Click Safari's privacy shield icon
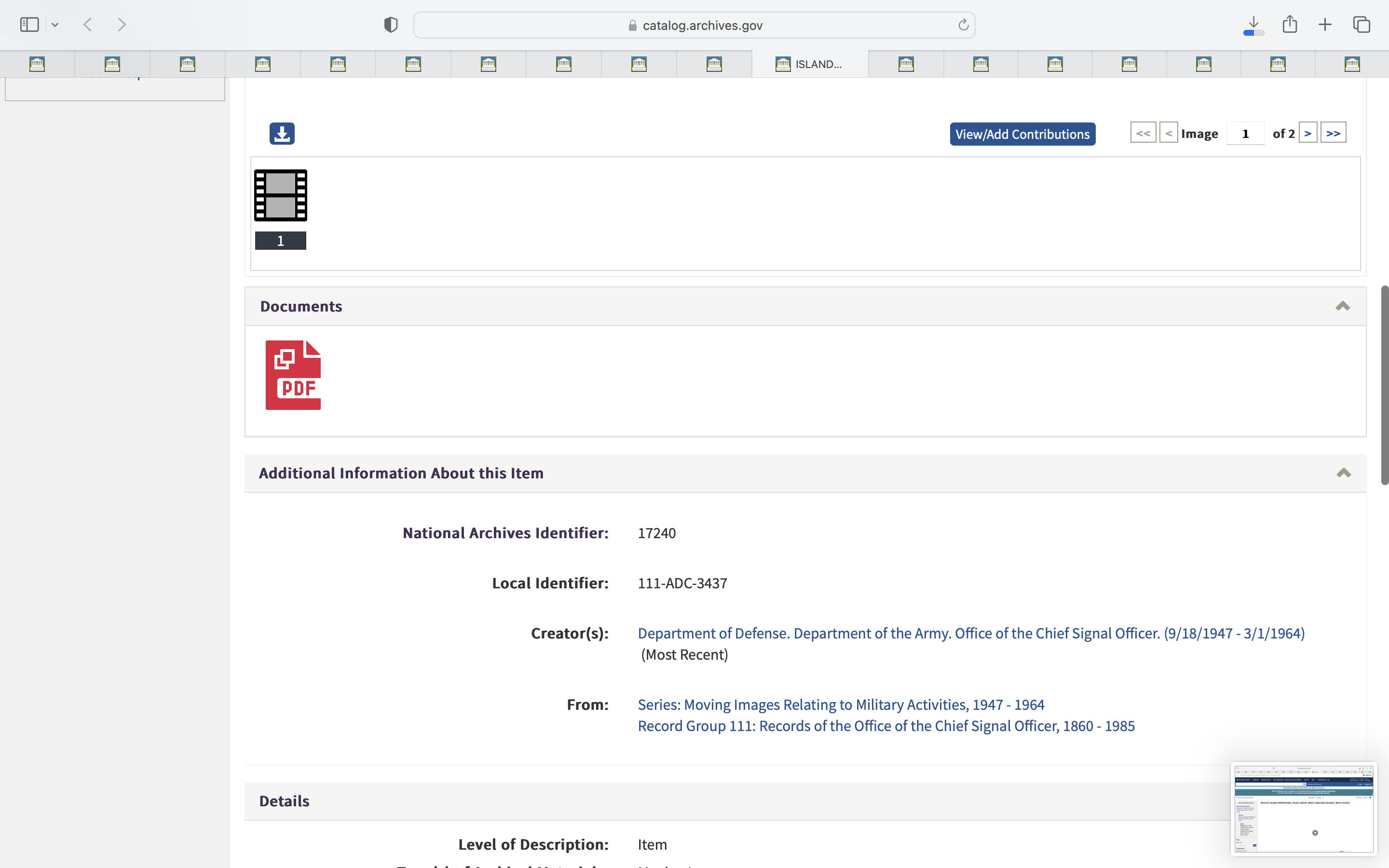Screen dimensions: 1389x868 point(391,25)
